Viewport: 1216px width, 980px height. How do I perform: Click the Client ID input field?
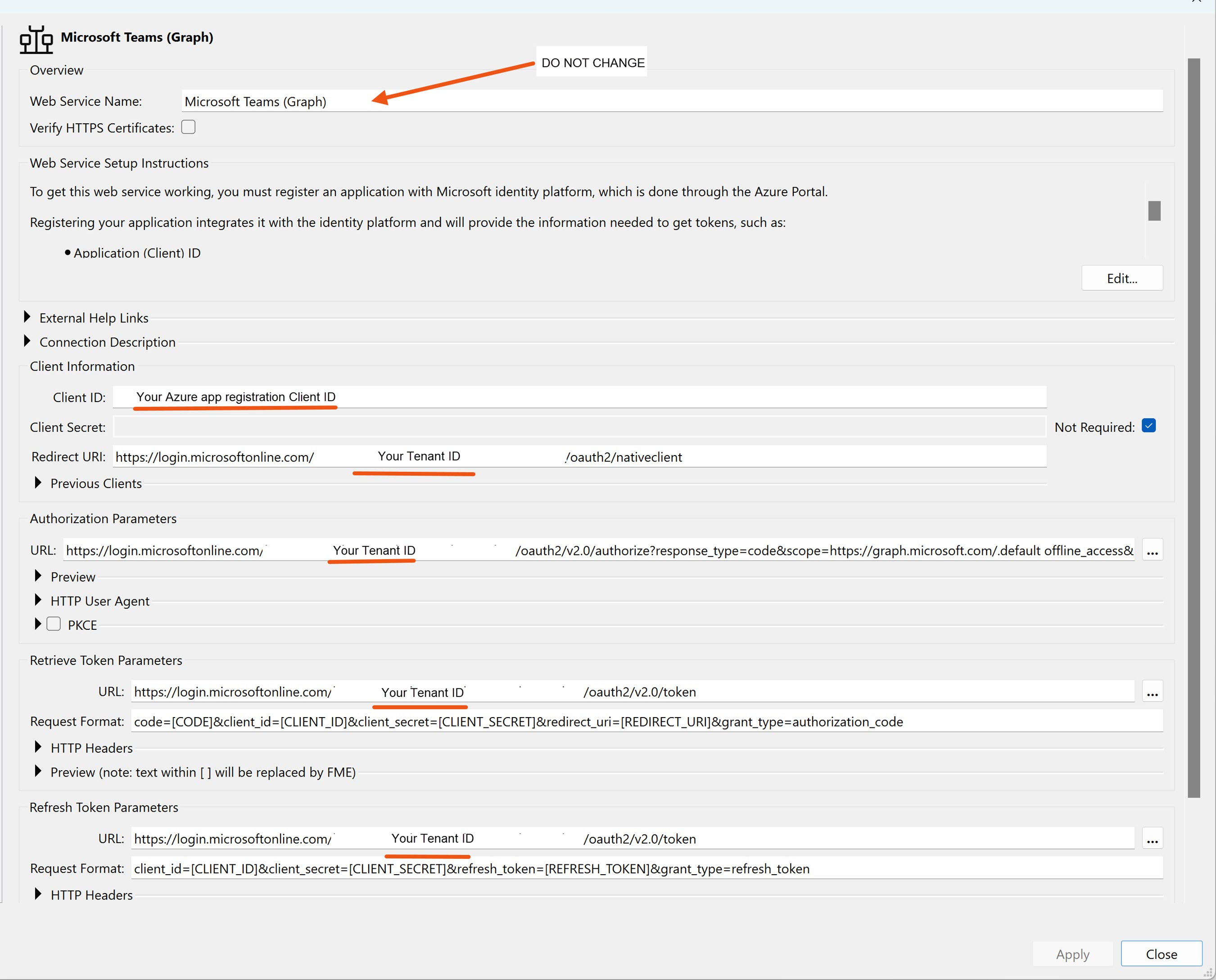[580, 397]
